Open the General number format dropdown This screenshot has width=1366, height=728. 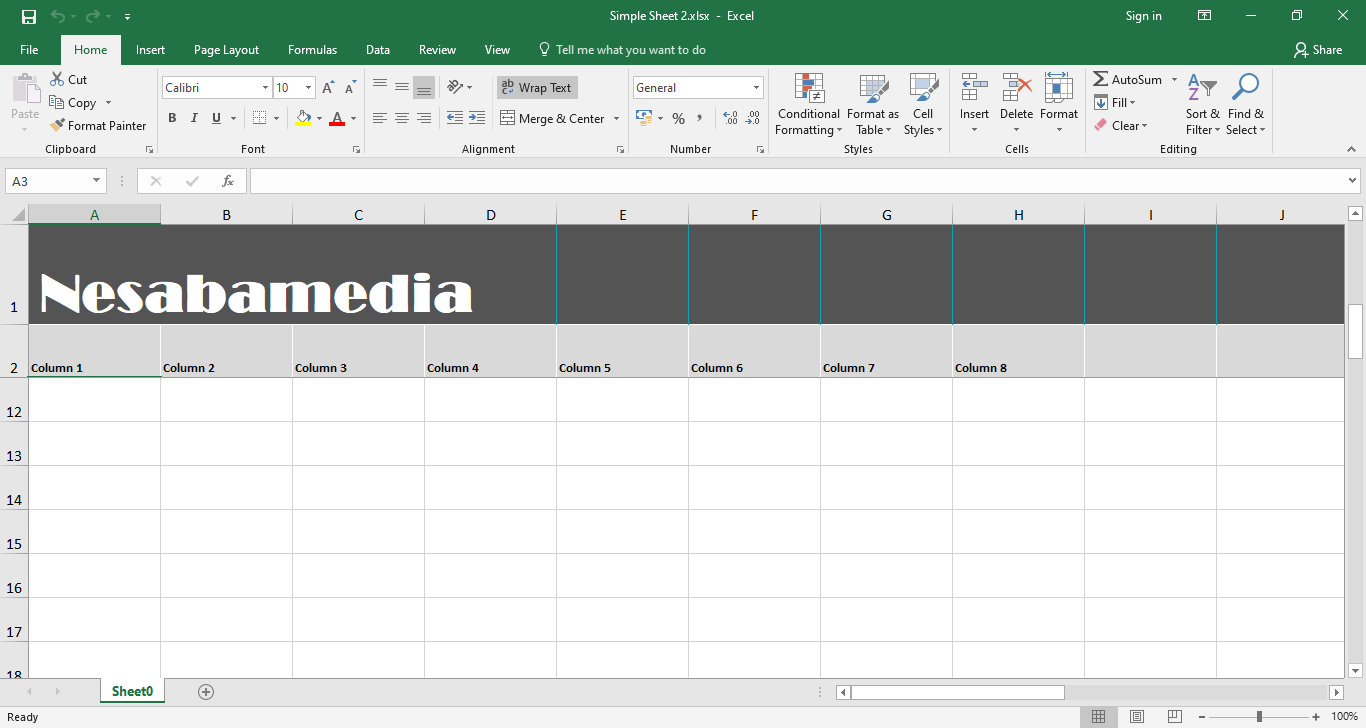pyautogui.click(x=756, y=88)
